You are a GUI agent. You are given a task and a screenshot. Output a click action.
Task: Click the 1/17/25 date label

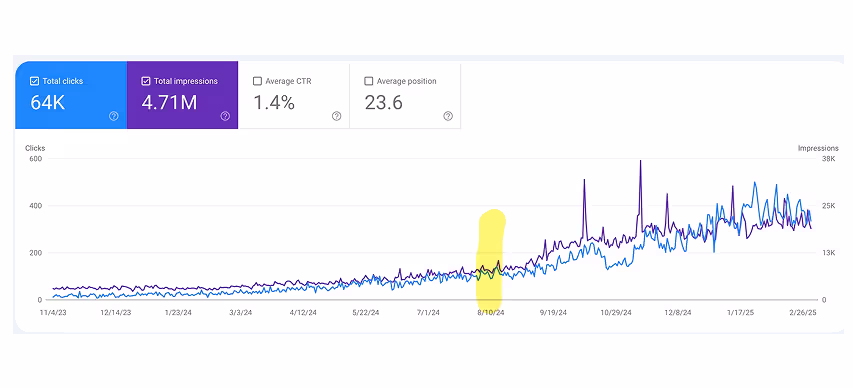coord(740,313)
